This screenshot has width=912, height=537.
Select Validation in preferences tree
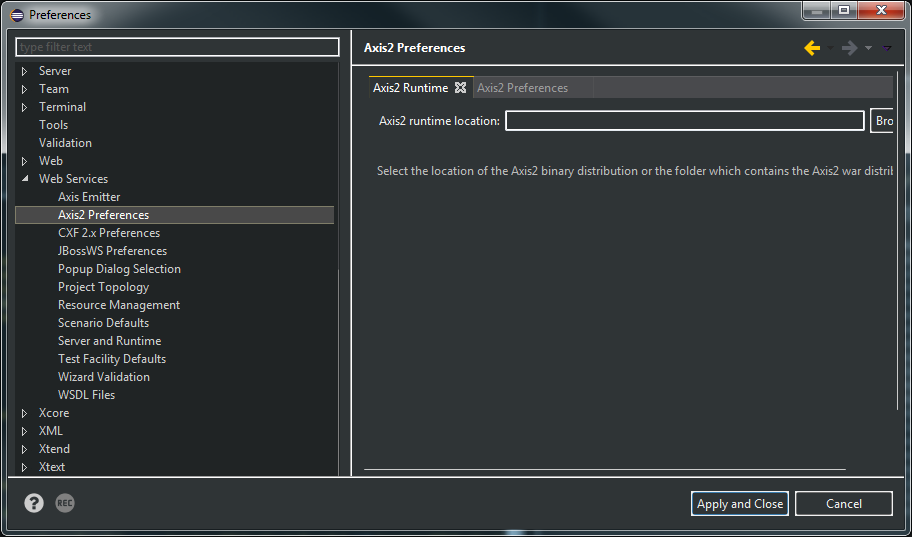coord(65,143)
